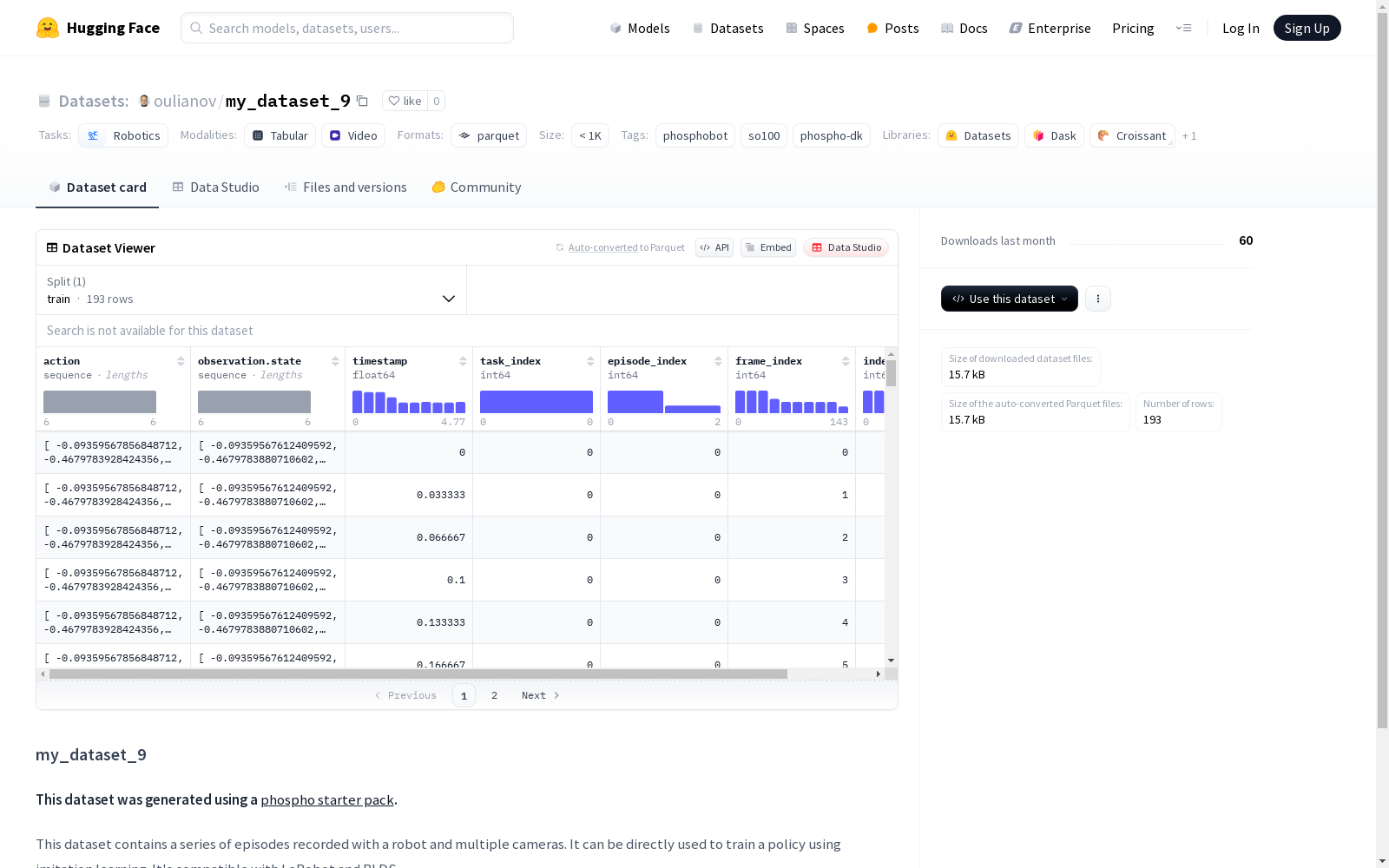The image size is (1389, 868).
Task: Select the Dask library tag
Action: click(x=1054, y=135)
